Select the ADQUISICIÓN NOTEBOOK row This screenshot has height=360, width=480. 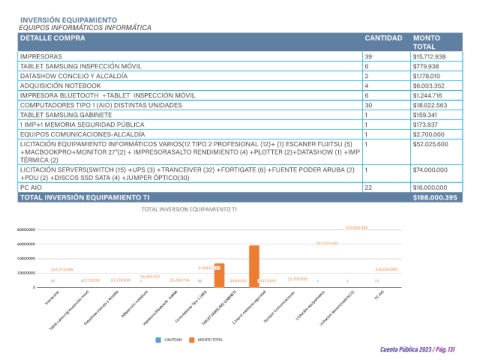click(240, 86)
